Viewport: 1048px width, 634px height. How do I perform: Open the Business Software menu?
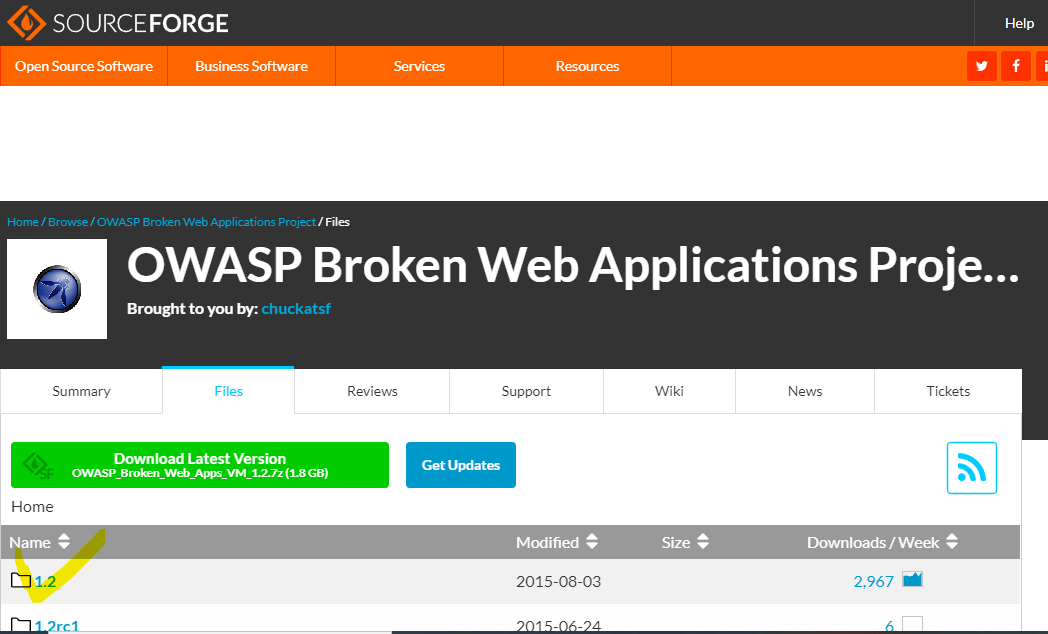point(250,66)
